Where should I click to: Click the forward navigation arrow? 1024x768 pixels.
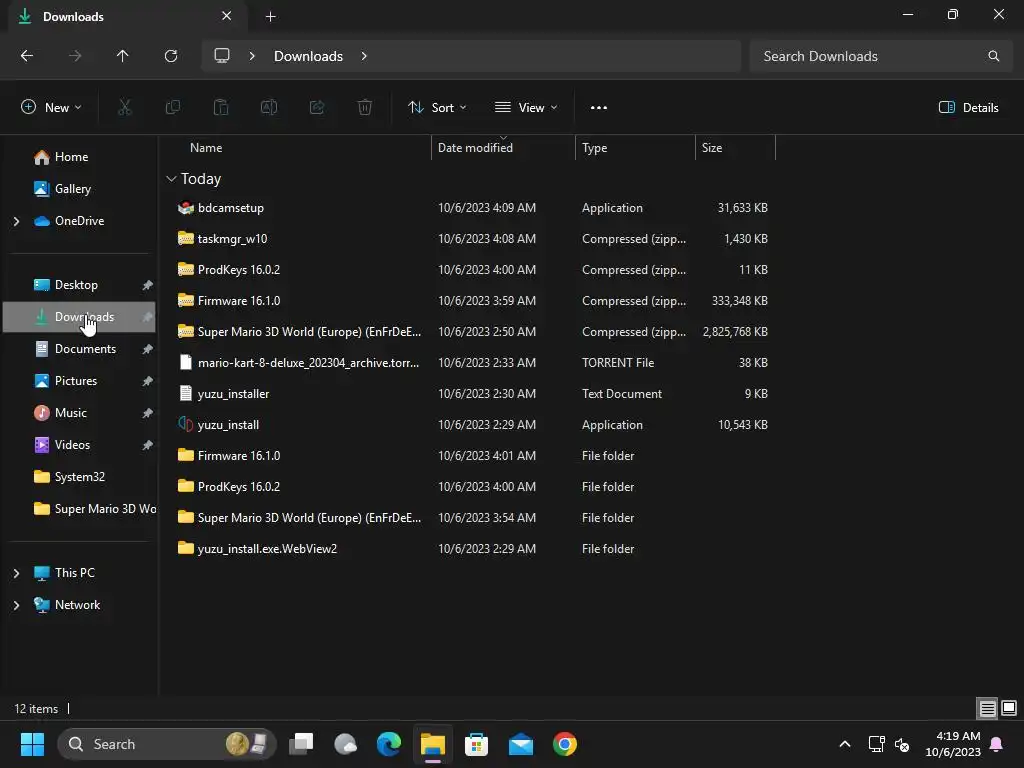click(x=75, y=56)
